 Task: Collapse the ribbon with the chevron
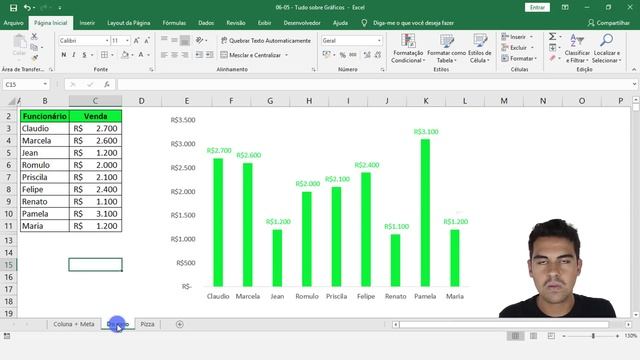click(x=634, y=69)
